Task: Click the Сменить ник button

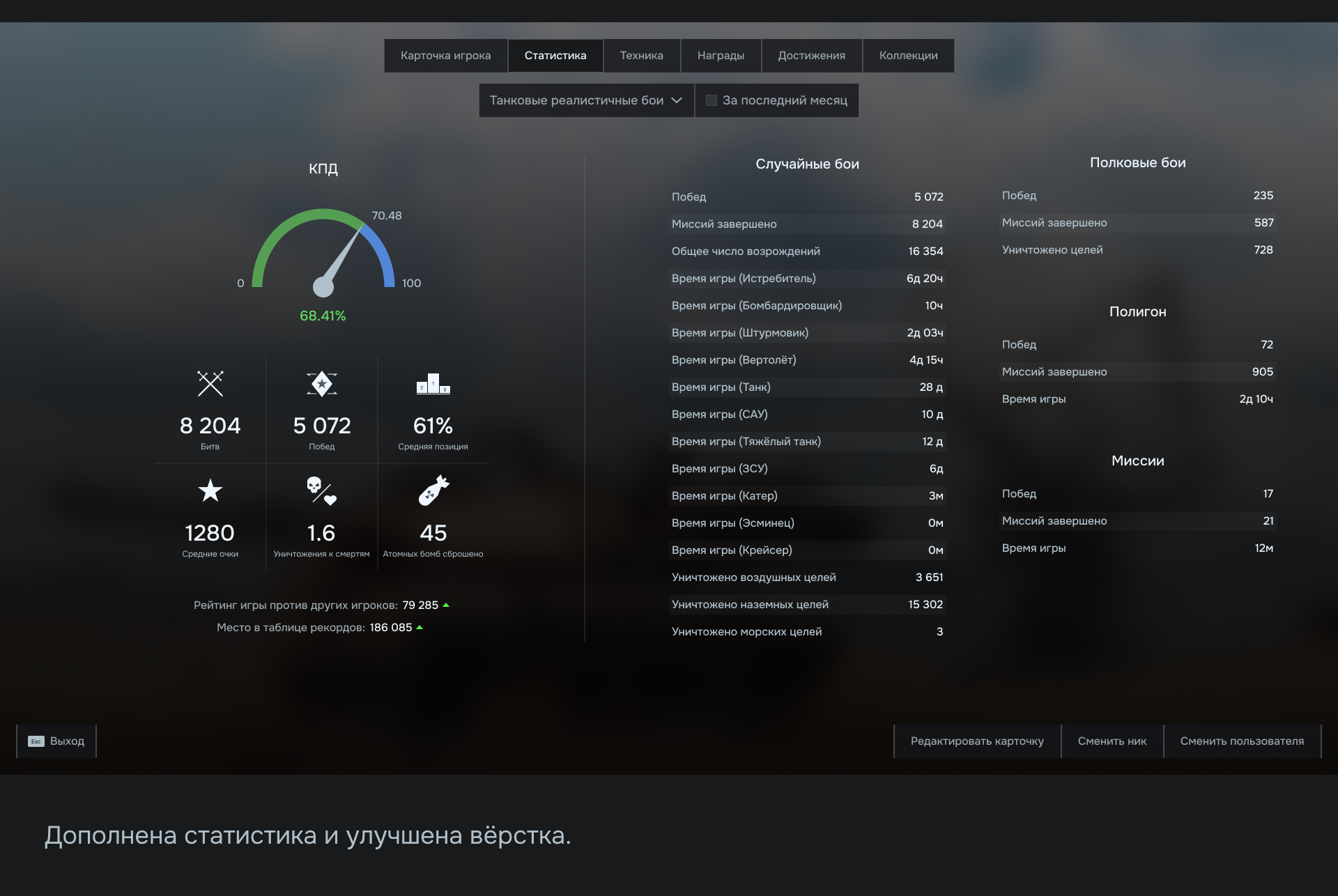Action: coord(1112,741)
